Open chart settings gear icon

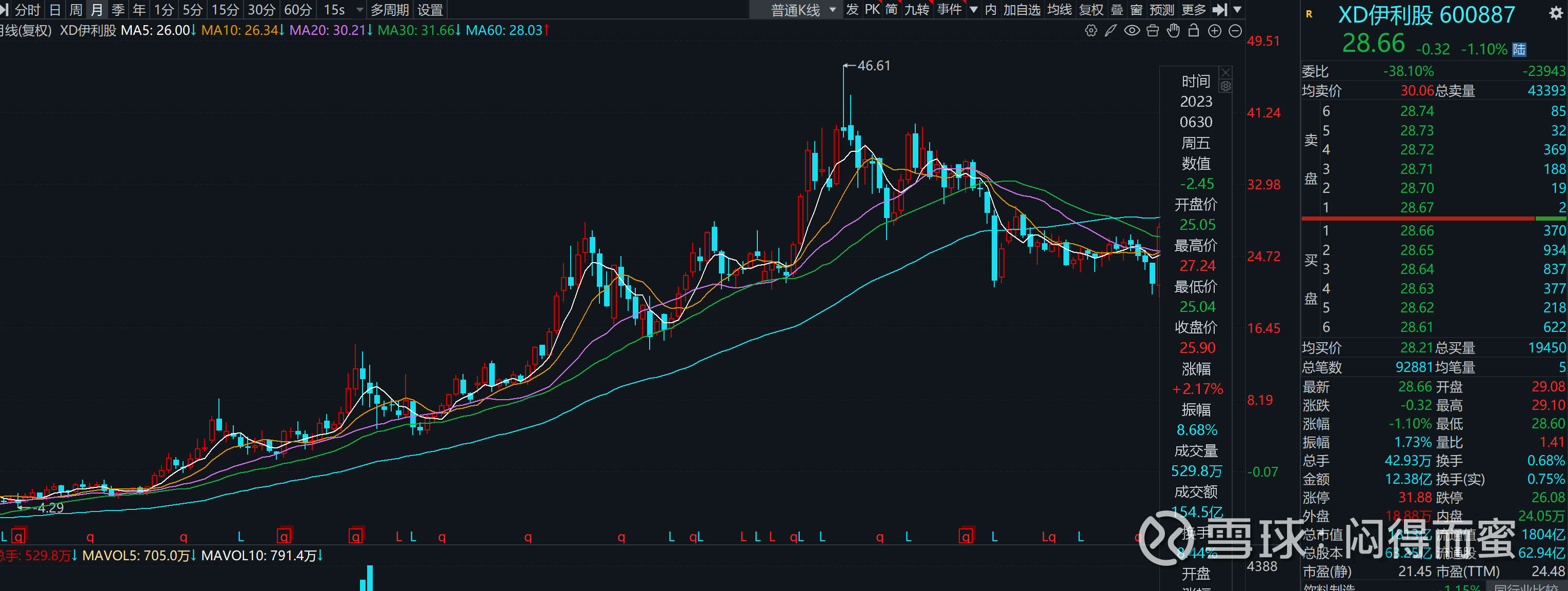1091,30
